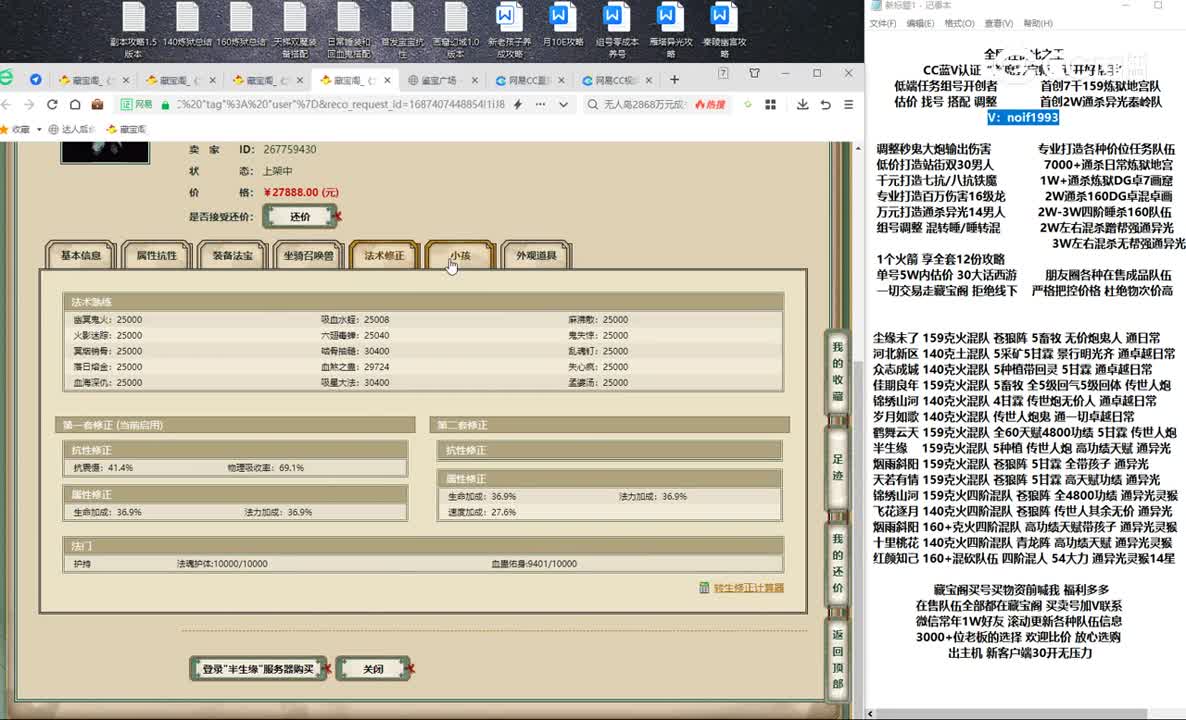Open a new browser tab

(x=674, y=79)
